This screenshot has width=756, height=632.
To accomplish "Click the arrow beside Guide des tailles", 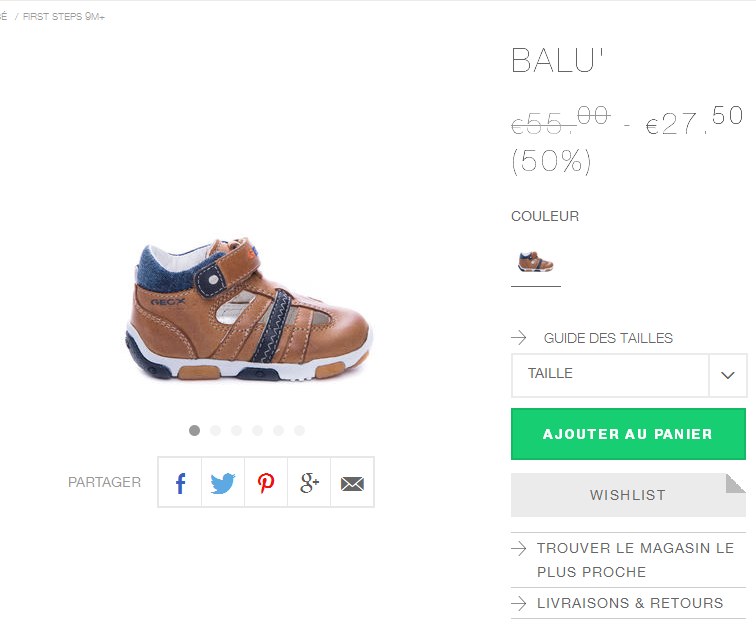I will point(519,337).
